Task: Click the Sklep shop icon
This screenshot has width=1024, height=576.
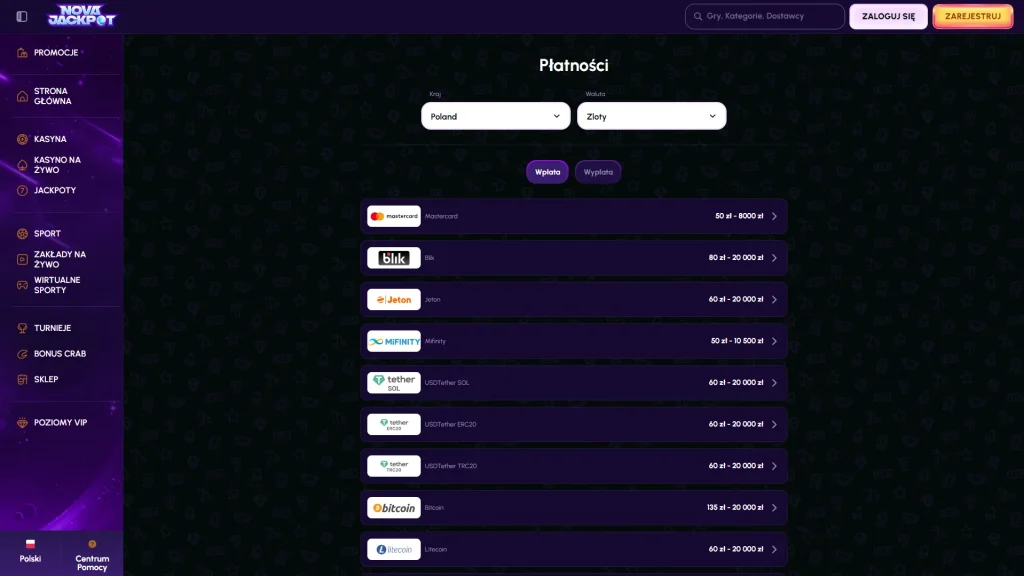Action: 22,379
